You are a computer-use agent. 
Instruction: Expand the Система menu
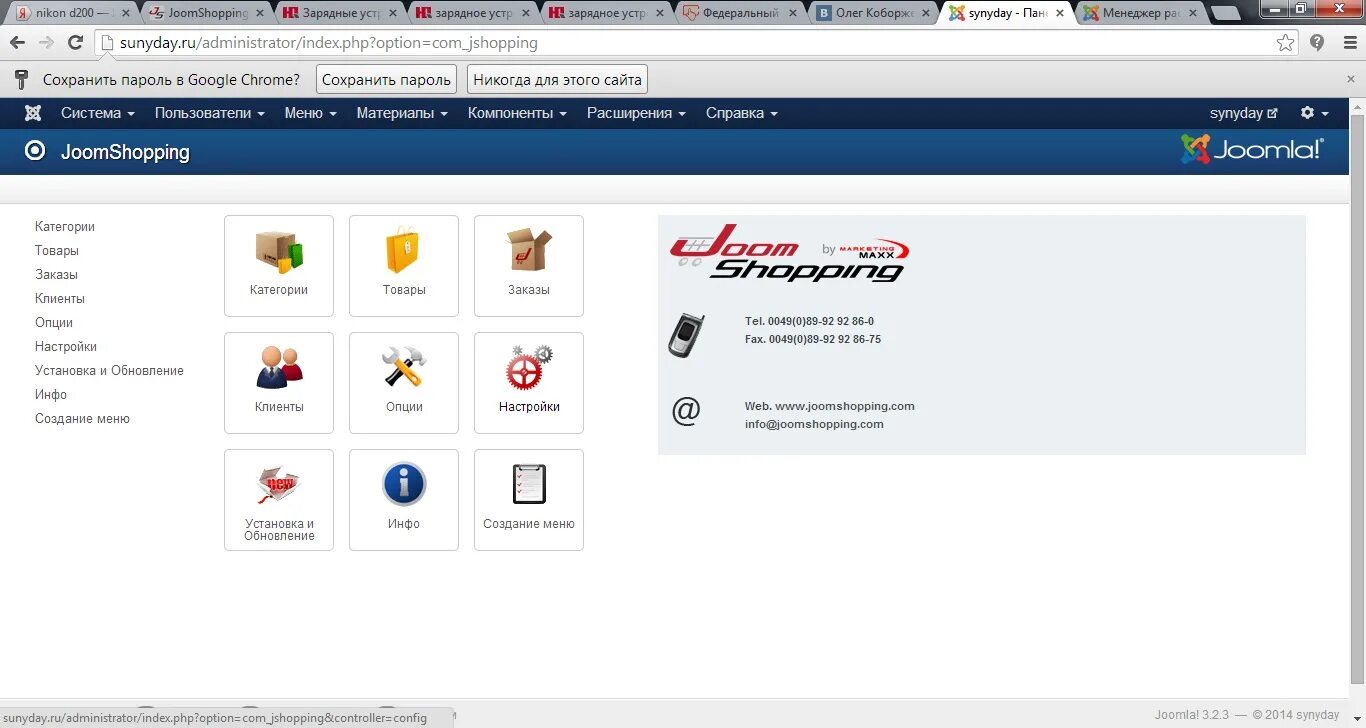pos(97,113)
